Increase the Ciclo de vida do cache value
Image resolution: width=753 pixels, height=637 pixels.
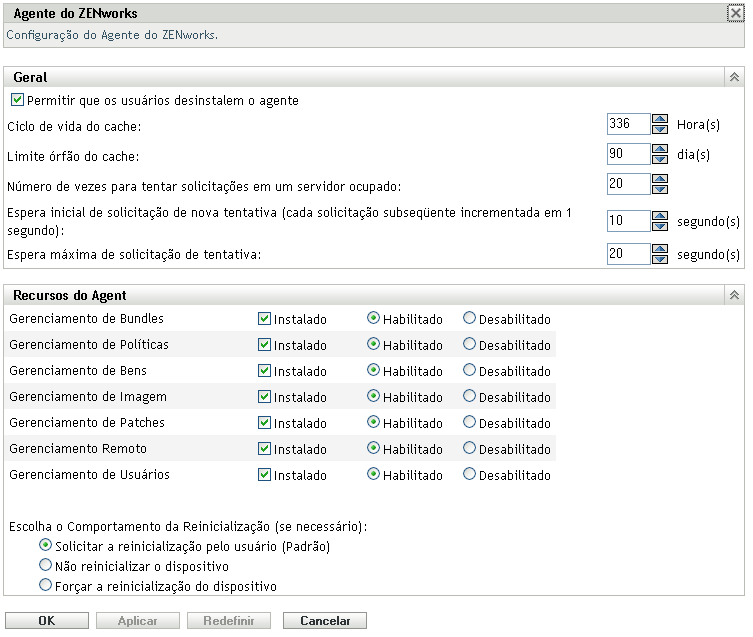(660, 119)
